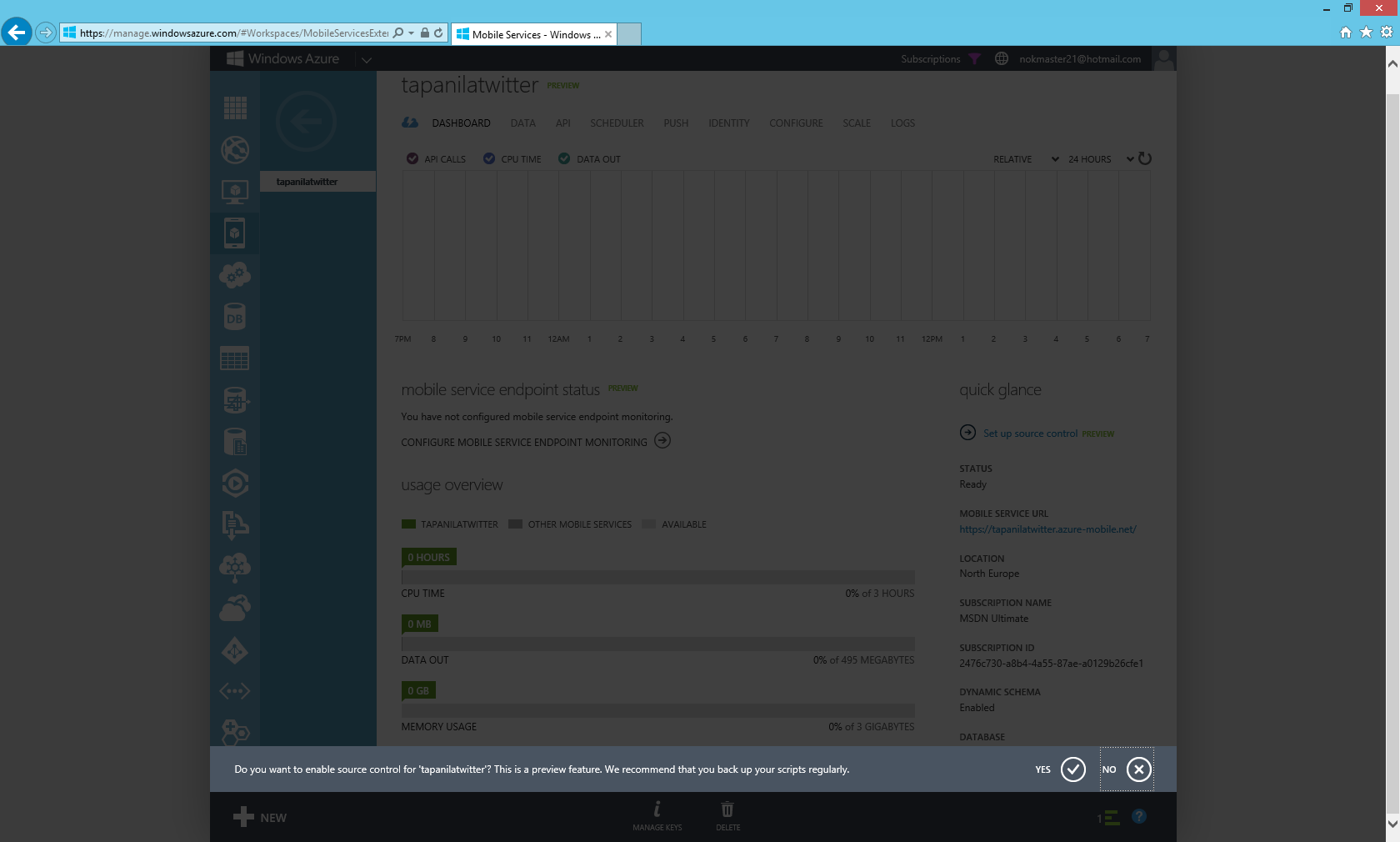This screenshot has width=1400, height=842.
Task: Click the subscriptions filter funnel icon
Action: click(x=974, y=59)
